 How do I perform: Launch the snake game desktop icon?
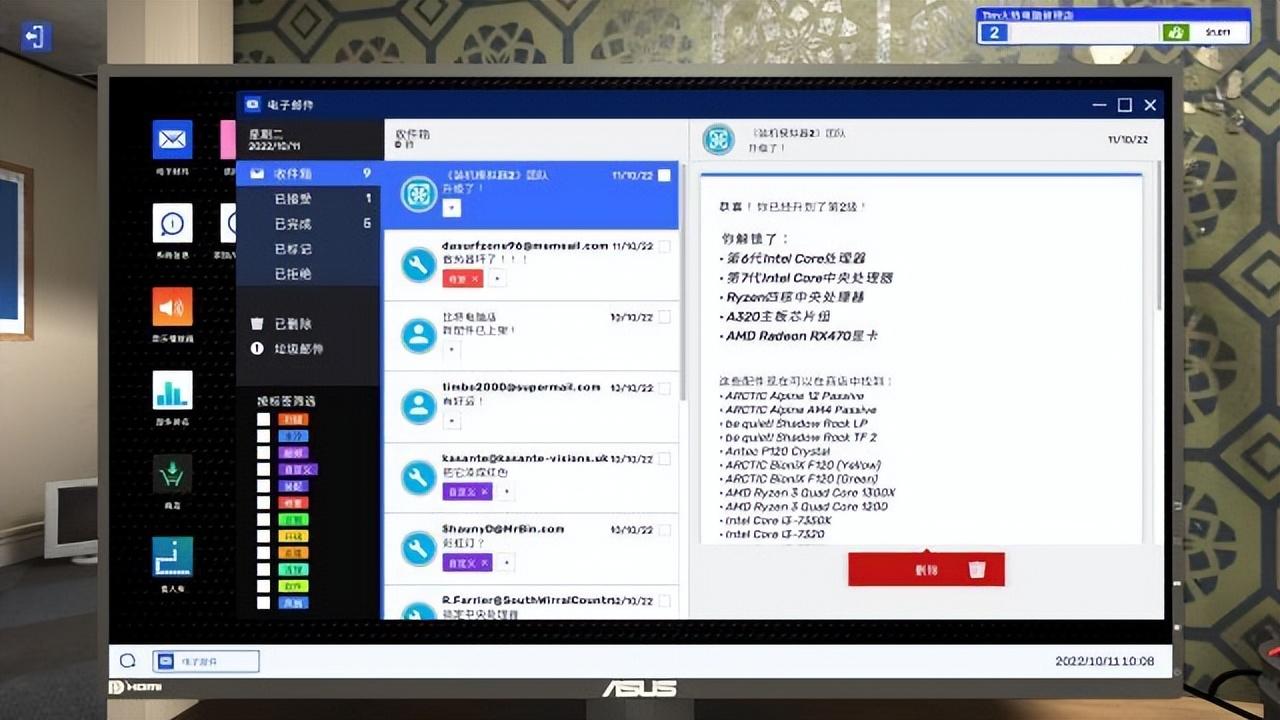[172, 557]
